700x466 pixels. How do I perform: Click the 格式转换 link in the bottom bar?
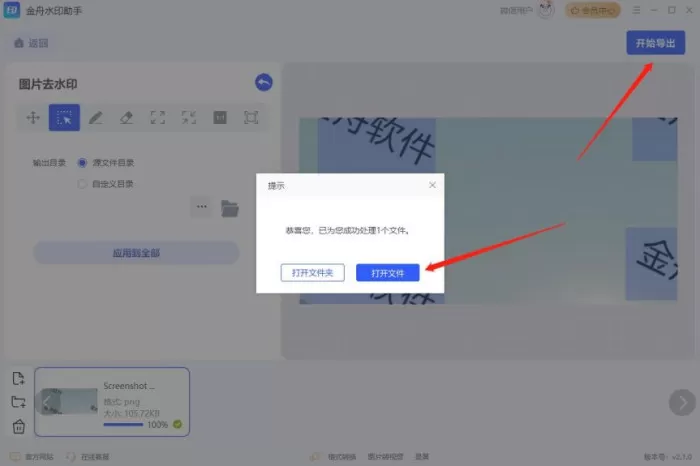(342, 457)
